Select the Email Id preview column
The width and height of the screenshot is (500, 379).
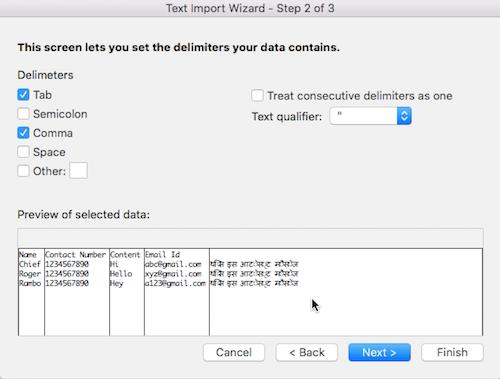[177, 292]
